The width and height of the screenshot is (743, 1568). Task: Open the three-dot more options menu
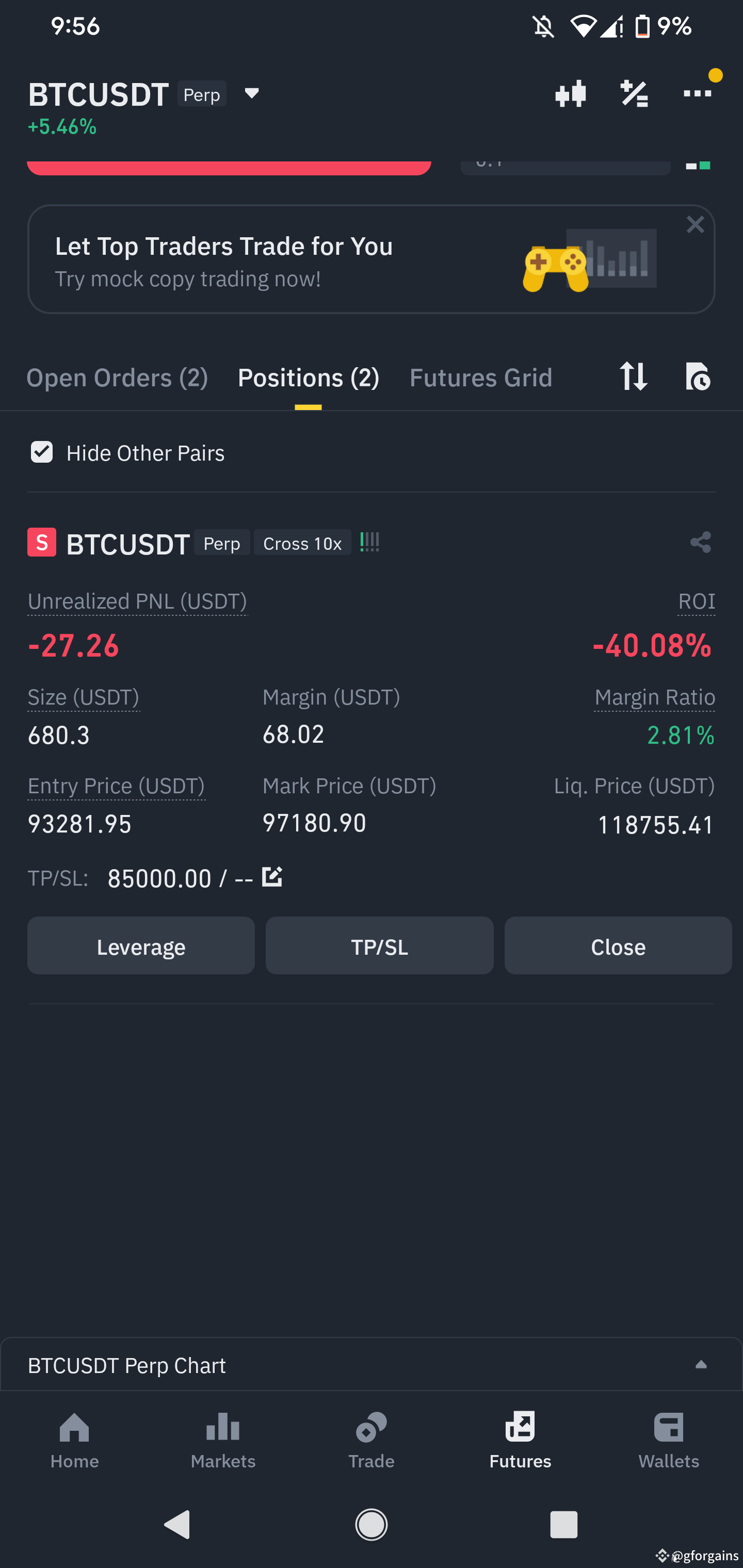(x=698, y=93)
